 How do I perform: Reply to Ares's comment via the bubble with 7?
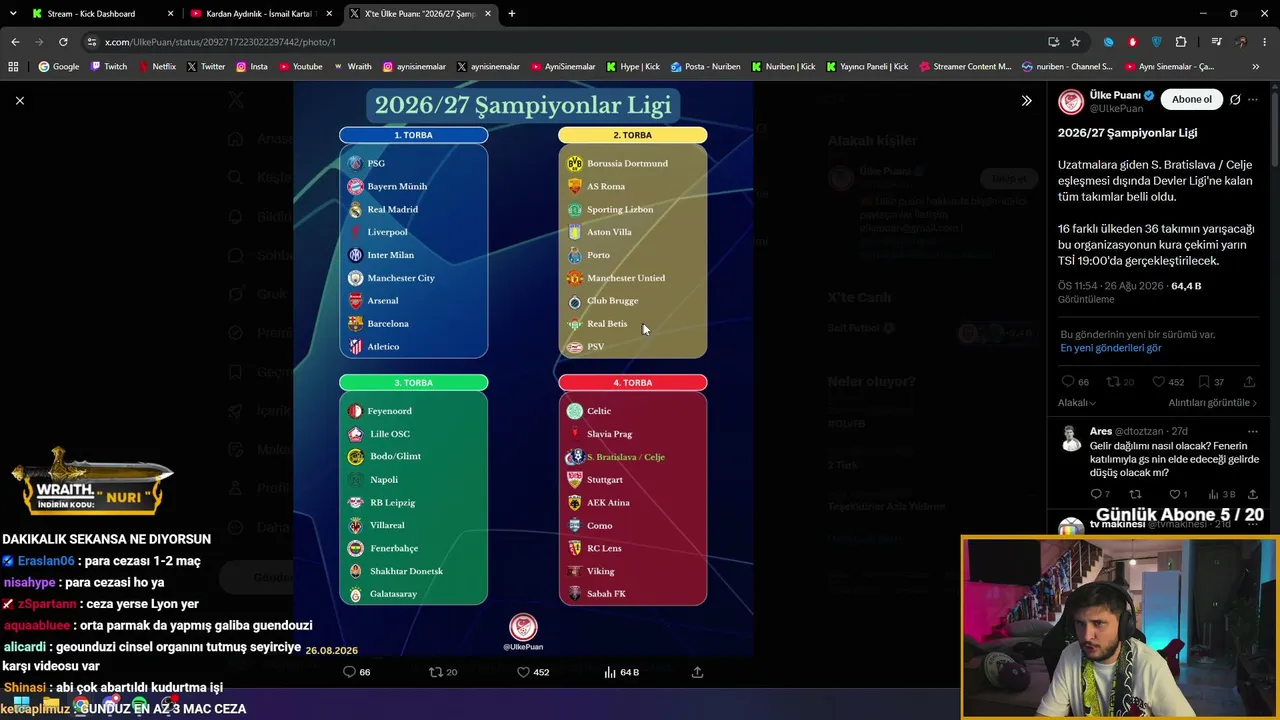coord(1096,494)
